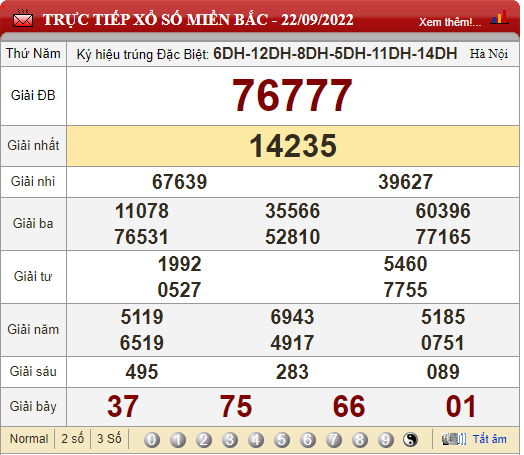Click 'Thứ Năm' weekday cell
The width and height of the screenshot is (524, 455).
click(33, 53)
